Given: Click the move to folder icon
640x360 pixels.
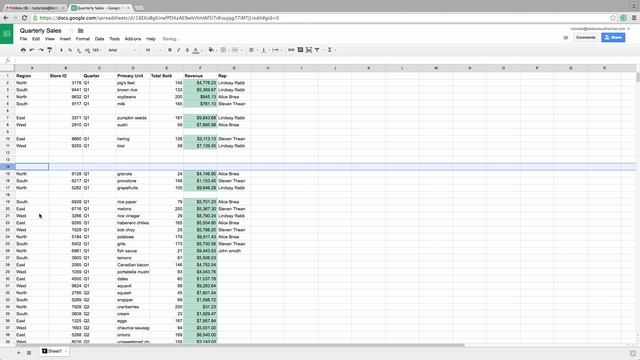Looking at the screenshot, I should point(80,31).
